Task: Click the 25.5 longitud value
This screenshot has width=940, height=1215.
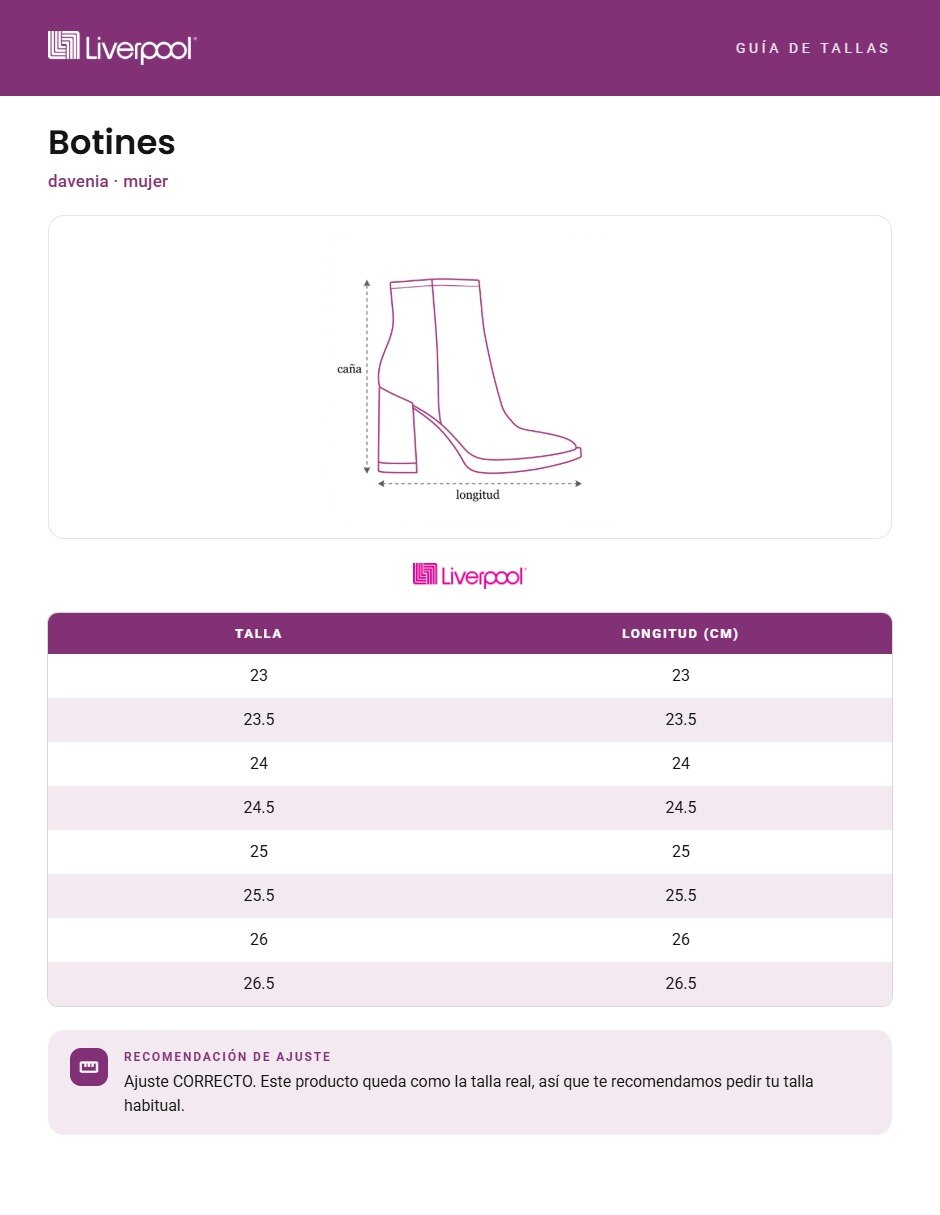Action: [x=681, y=896]
